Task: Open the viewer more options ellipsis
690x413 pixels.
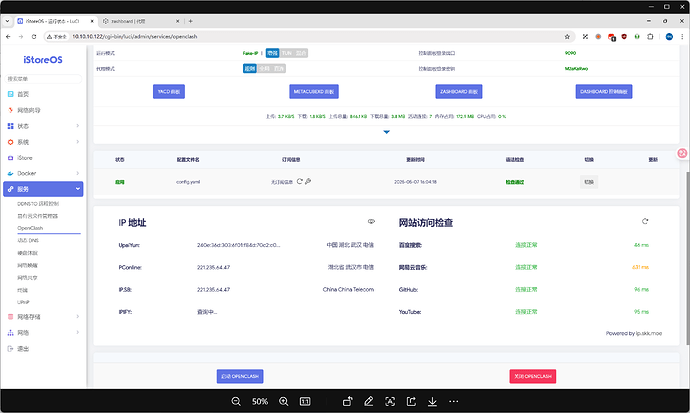Action: click(454, 401)
